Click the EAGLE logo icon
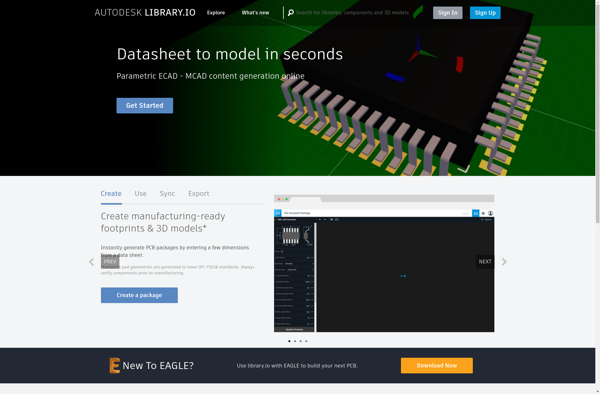Image resolution: width=600 pixels, height=394 pixels. coord(114,365)
